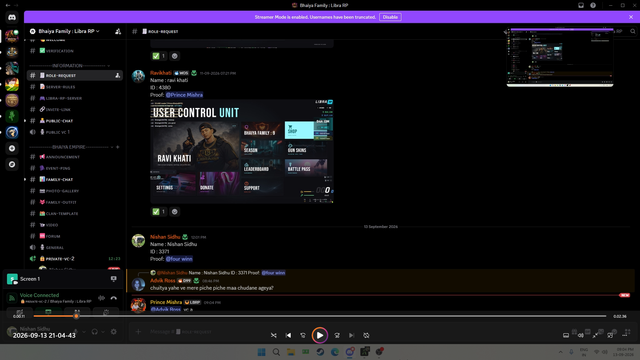Click the back arrow in title bar
The height and width of the screenshot is (360, 640).
(8, 5)
